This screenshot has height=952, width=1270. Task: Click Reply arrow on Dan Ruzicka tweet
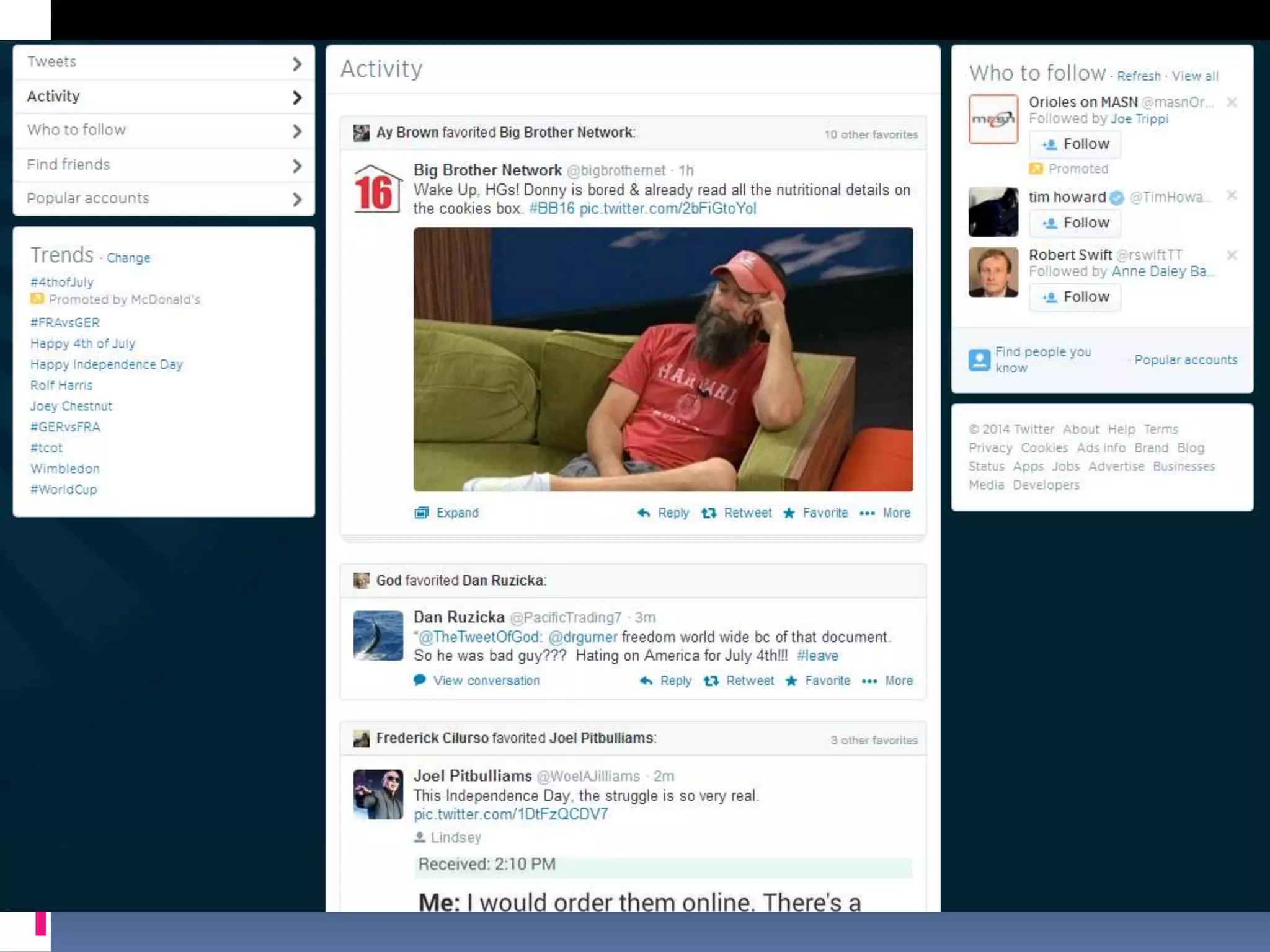[x=646, y=681]
